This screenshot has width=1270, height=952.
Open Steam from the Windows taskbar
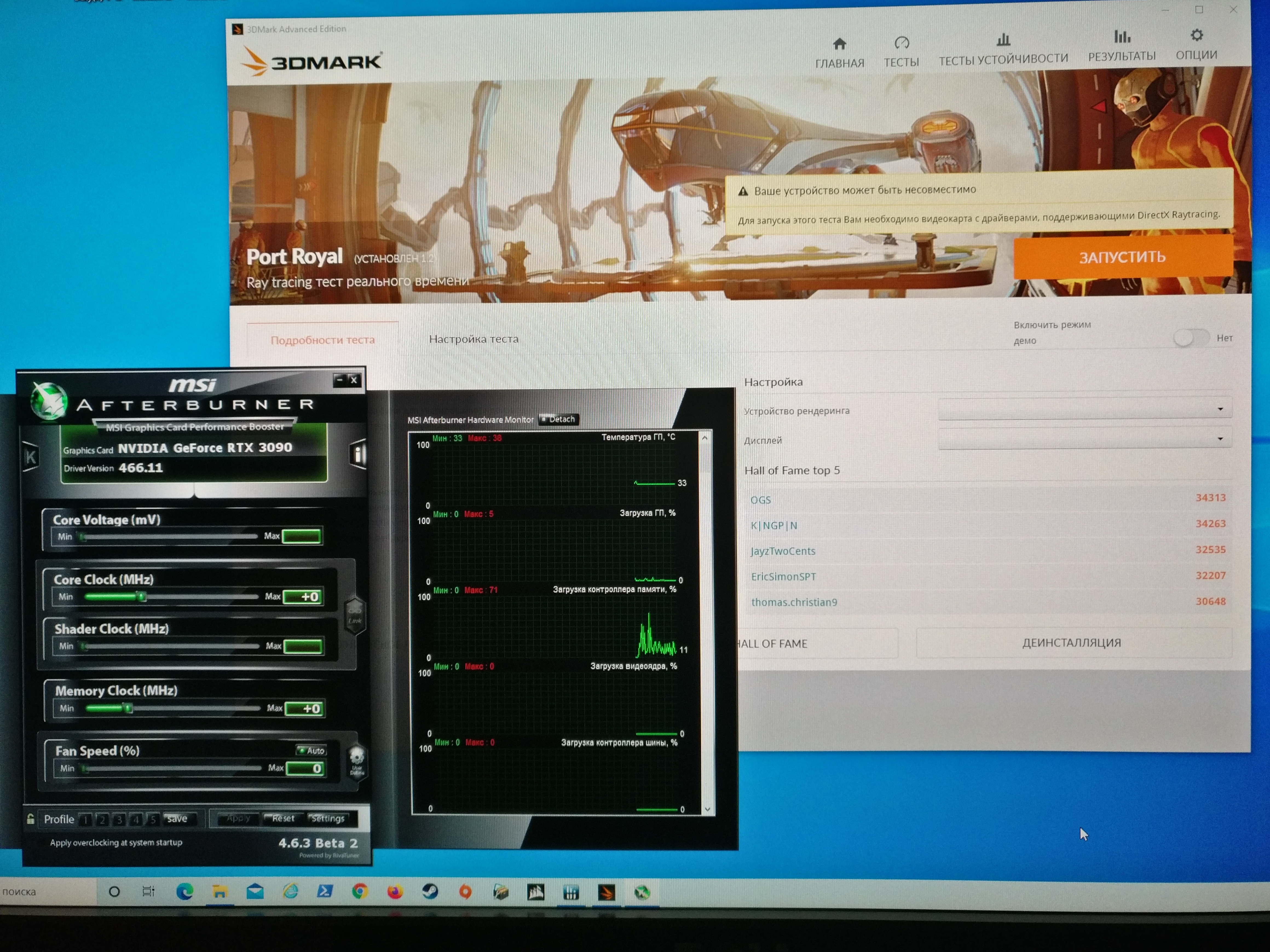(x=430, y=891)
